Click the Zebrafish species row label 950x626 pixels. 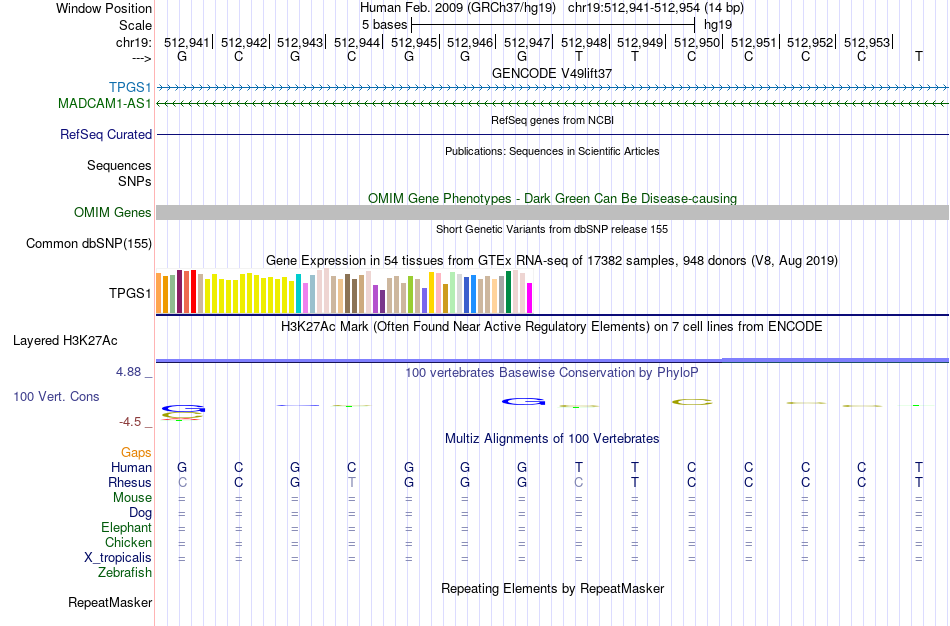pyautogui.click(x=125, y=572)
